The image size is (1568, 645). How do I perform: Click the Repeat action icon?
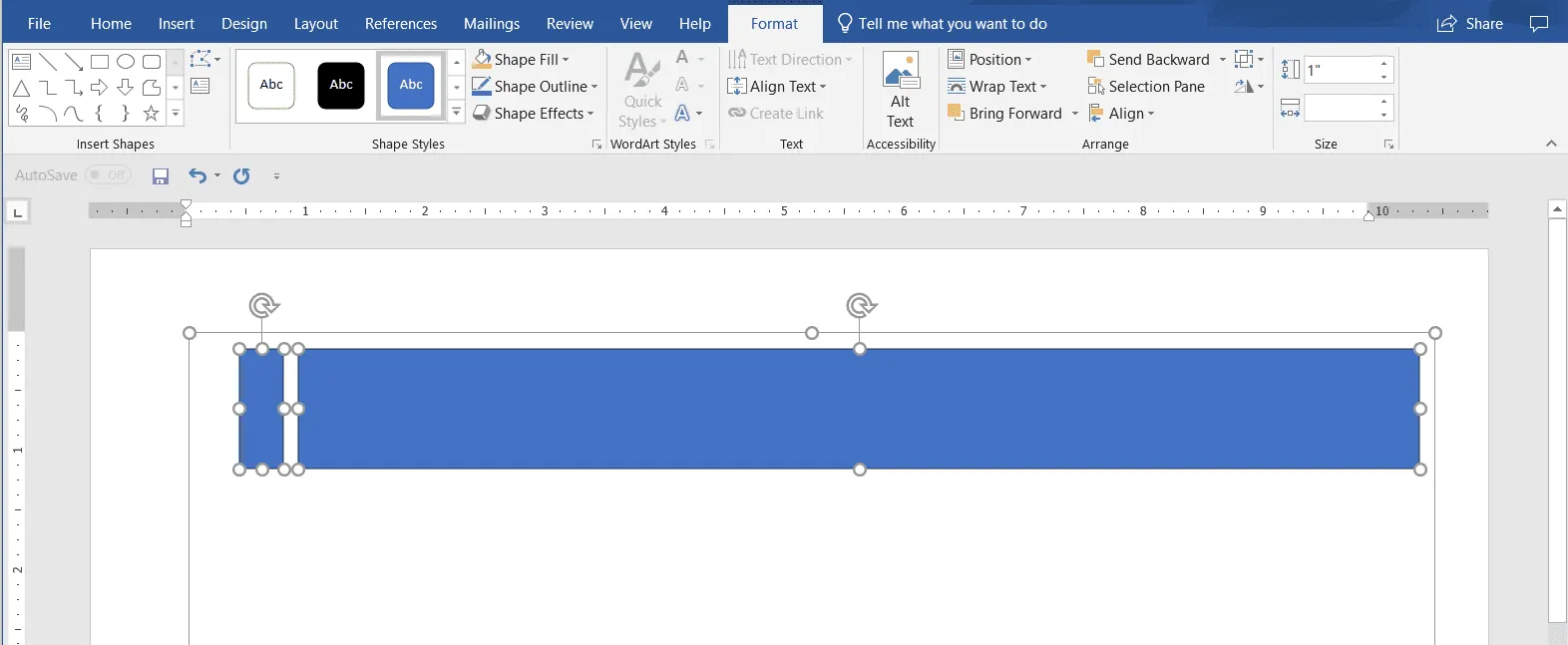point(241,176)
